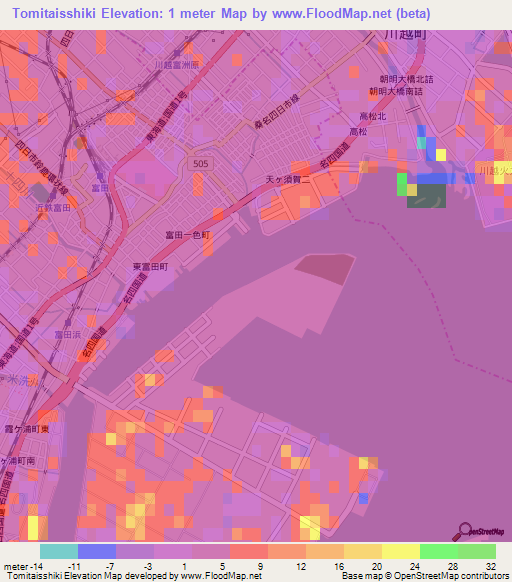Click the 朝明大橋南詰 label
512x582 pixels.
(x=396, y=91)
